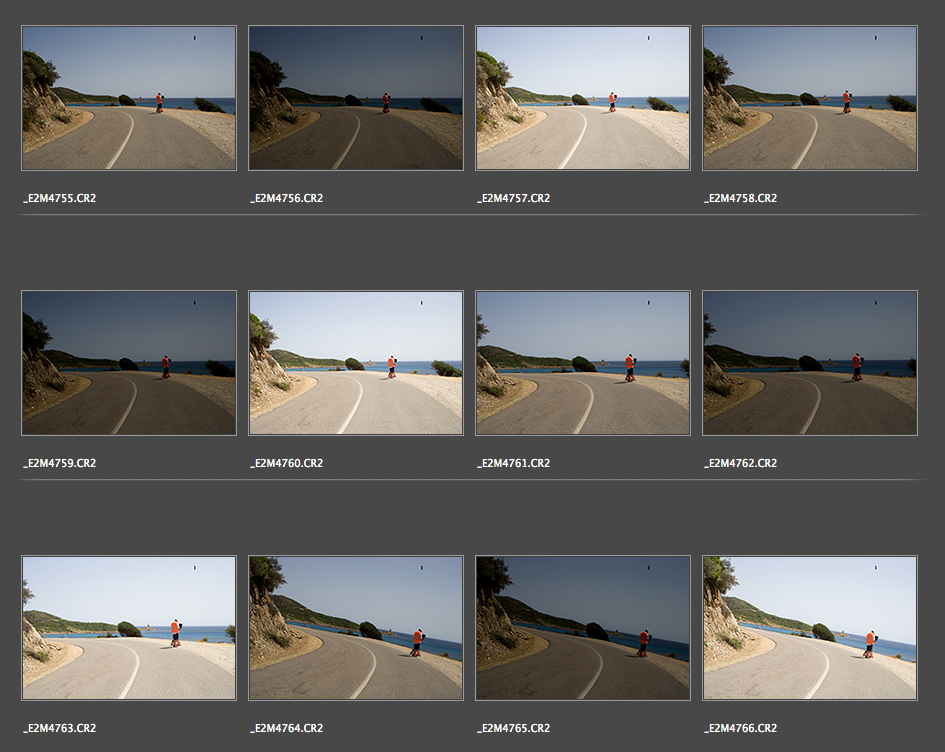Image resolution: width=945 pixels, height=752 pixels.
Task: Select the bright thumbnail _E2M4763.CR2
Action: (129, 628)
